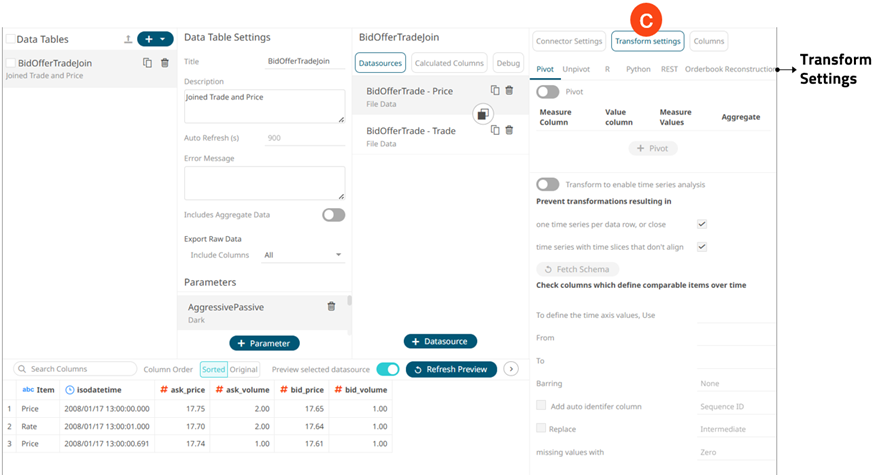Click the isodatetime clock column icon
This screenshot has width=875, height=475.
[x=70, y=390]
